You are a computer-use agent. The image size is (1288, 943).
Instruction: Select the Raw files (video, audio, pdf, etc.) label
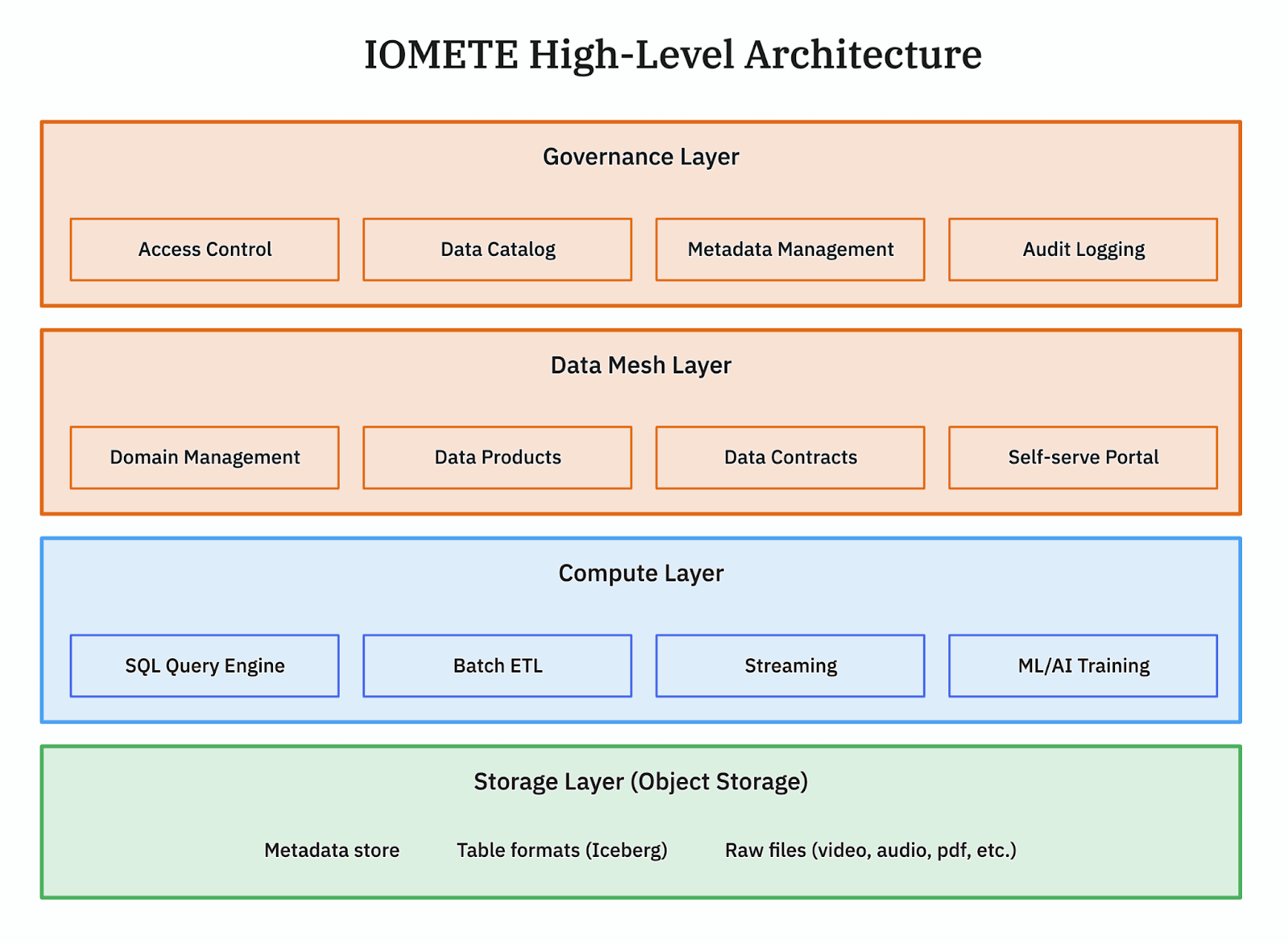coord(871,850)
